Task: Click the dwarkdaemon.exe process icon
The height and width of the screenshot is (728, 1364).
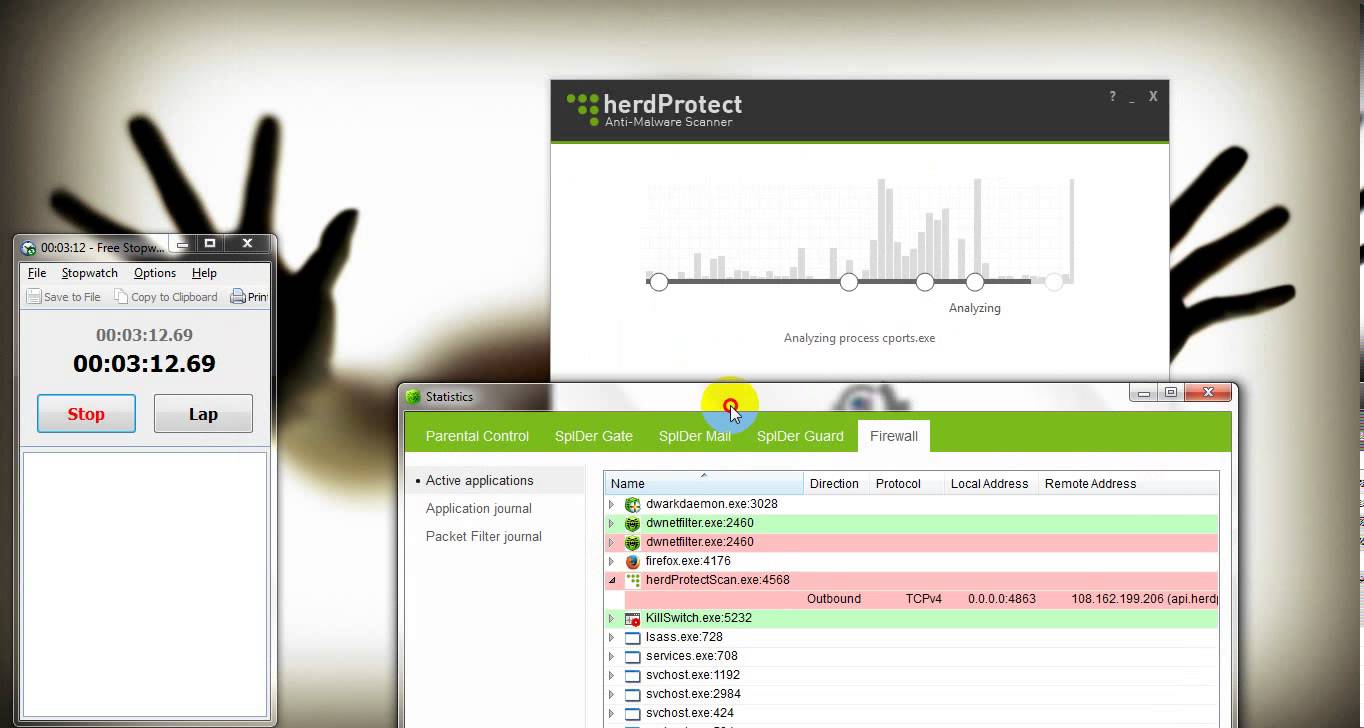Action: [x=632, y=504]
